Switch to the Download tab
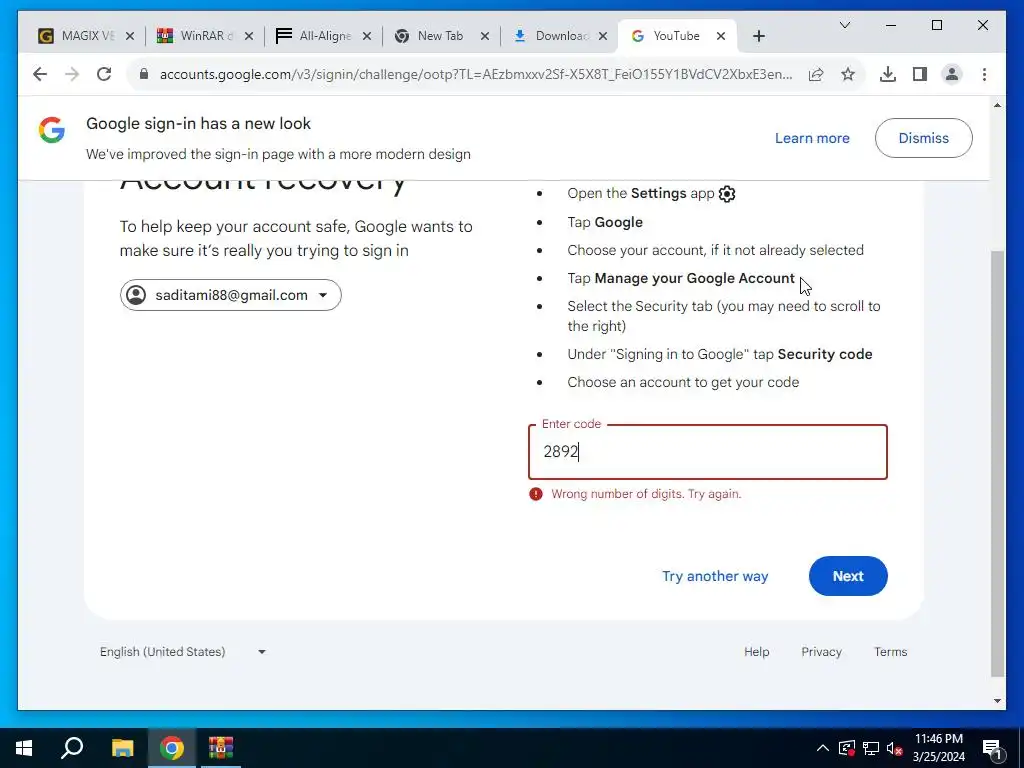The width and height of the screenshot is (1024, 768). (x=559, y=36)
